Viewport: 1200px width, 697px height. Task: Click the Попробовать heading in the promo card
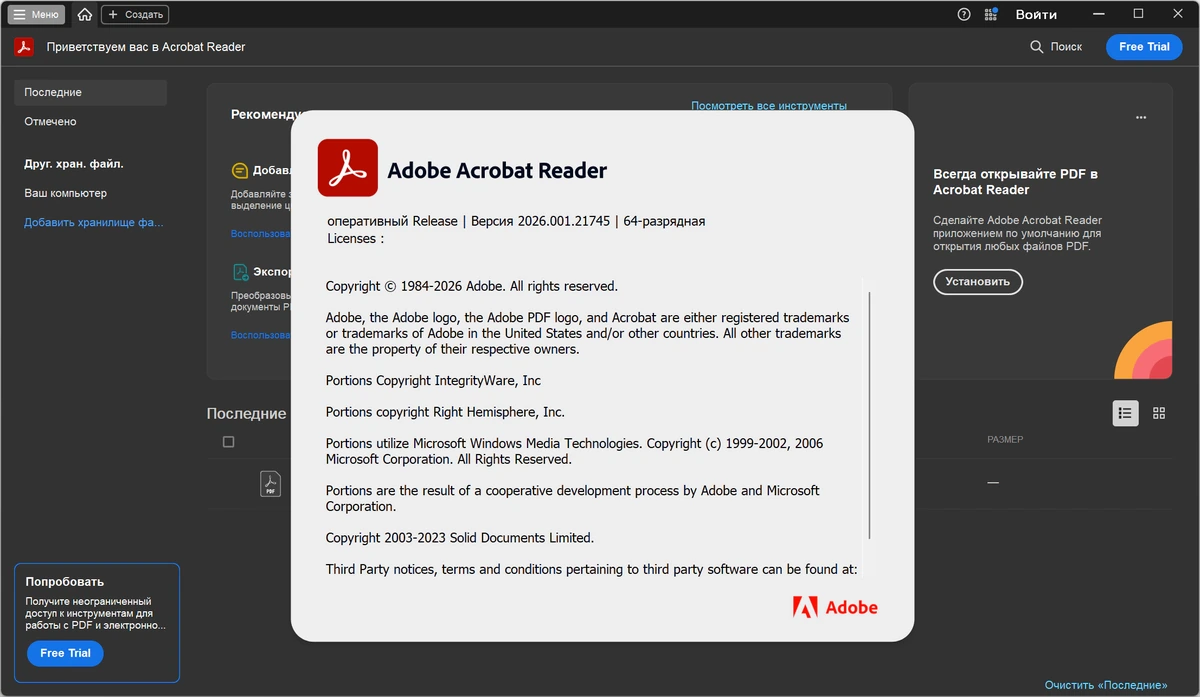[x=65, y=581]
